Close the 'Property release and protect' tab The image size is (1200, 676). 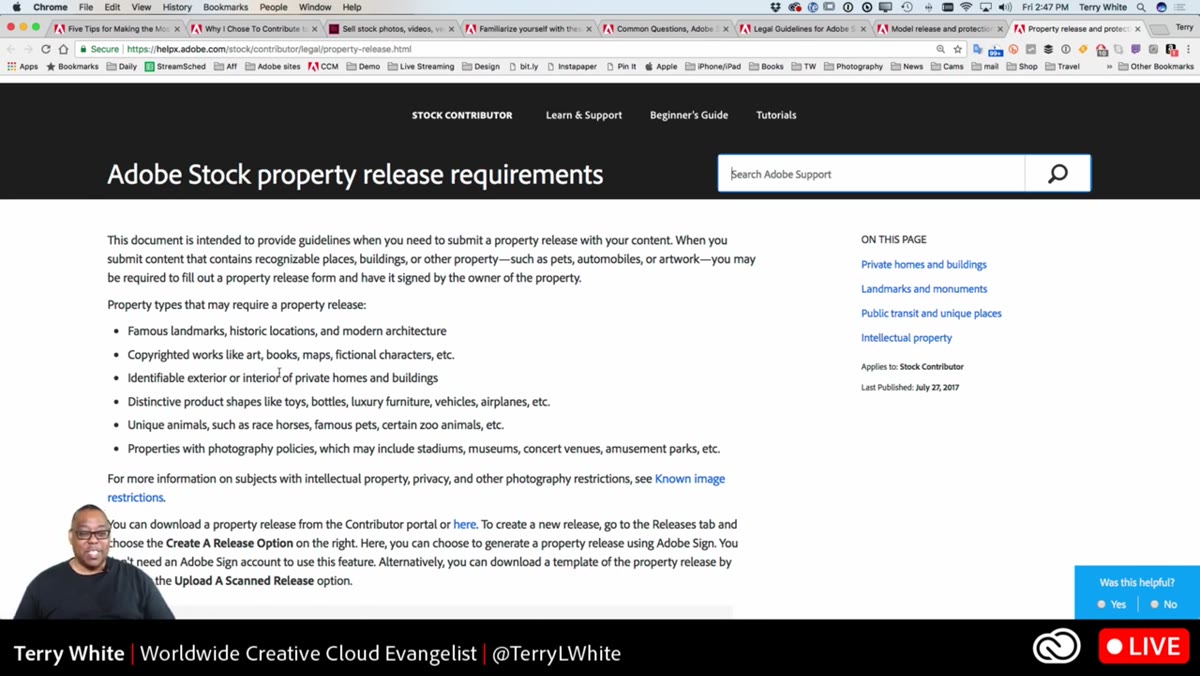1137,29
